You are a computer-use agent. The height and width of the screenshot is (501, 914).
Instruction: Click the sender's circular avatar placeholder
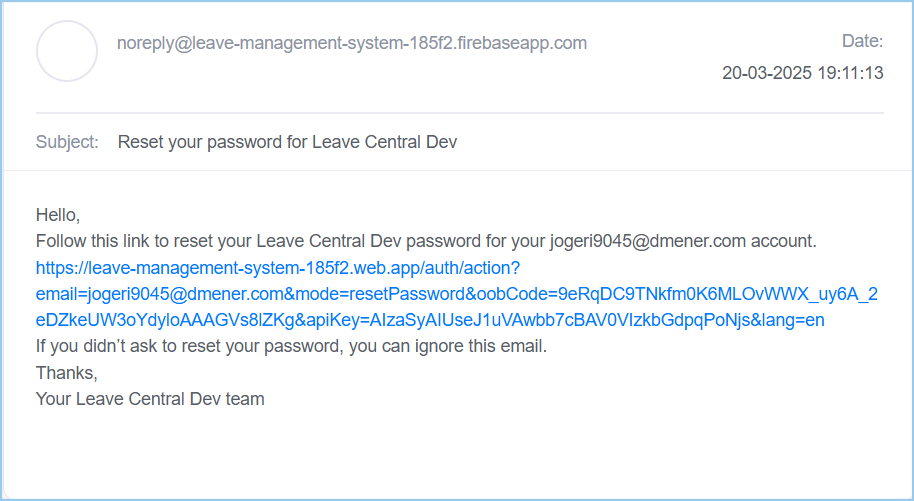67,51
